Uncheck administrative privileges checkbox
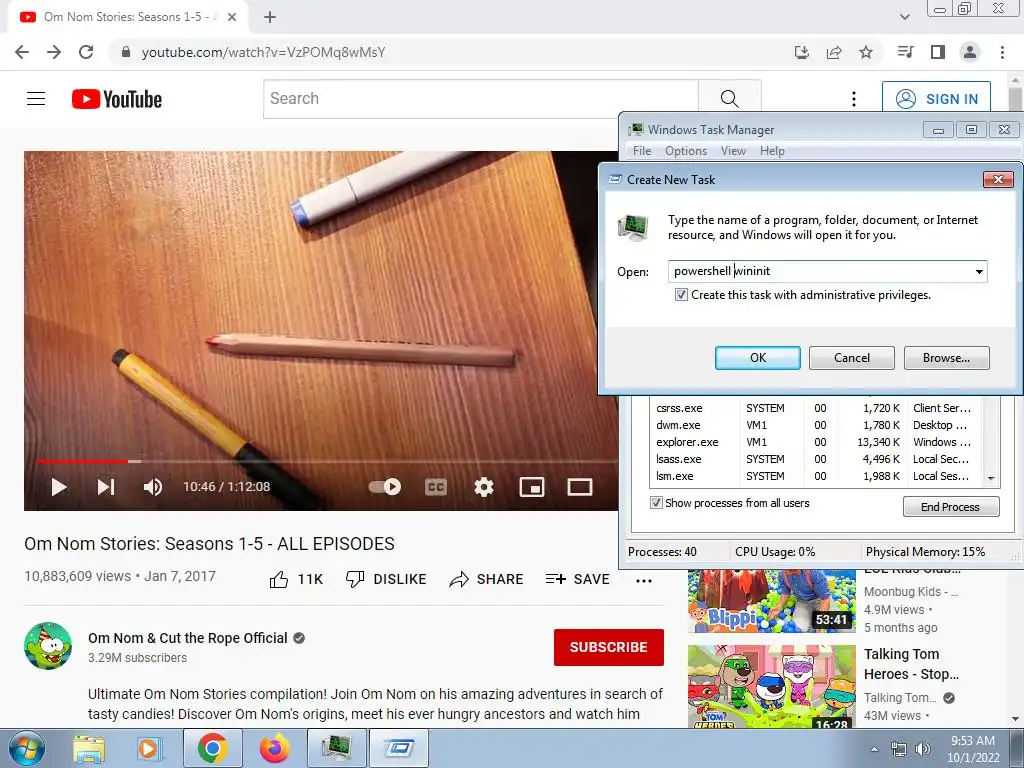Image resolution: width=1024 pixels, height=768 pixels. pyautogui.click(x=681, y=295)
